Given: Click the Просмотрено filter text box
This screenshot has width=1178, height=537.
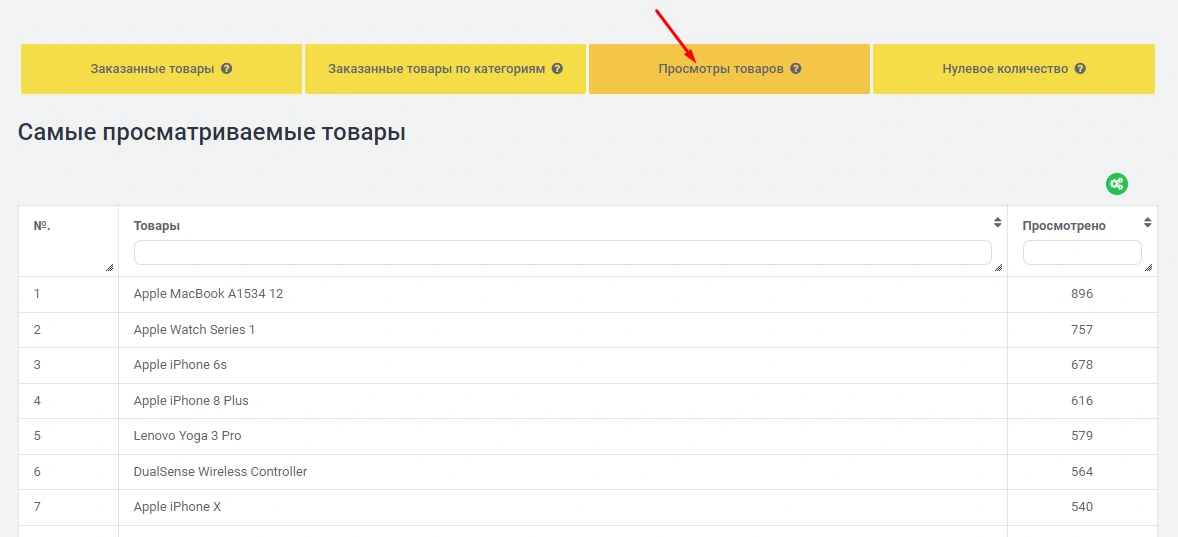Looking at the screenshot, I should coord(1081,253).
